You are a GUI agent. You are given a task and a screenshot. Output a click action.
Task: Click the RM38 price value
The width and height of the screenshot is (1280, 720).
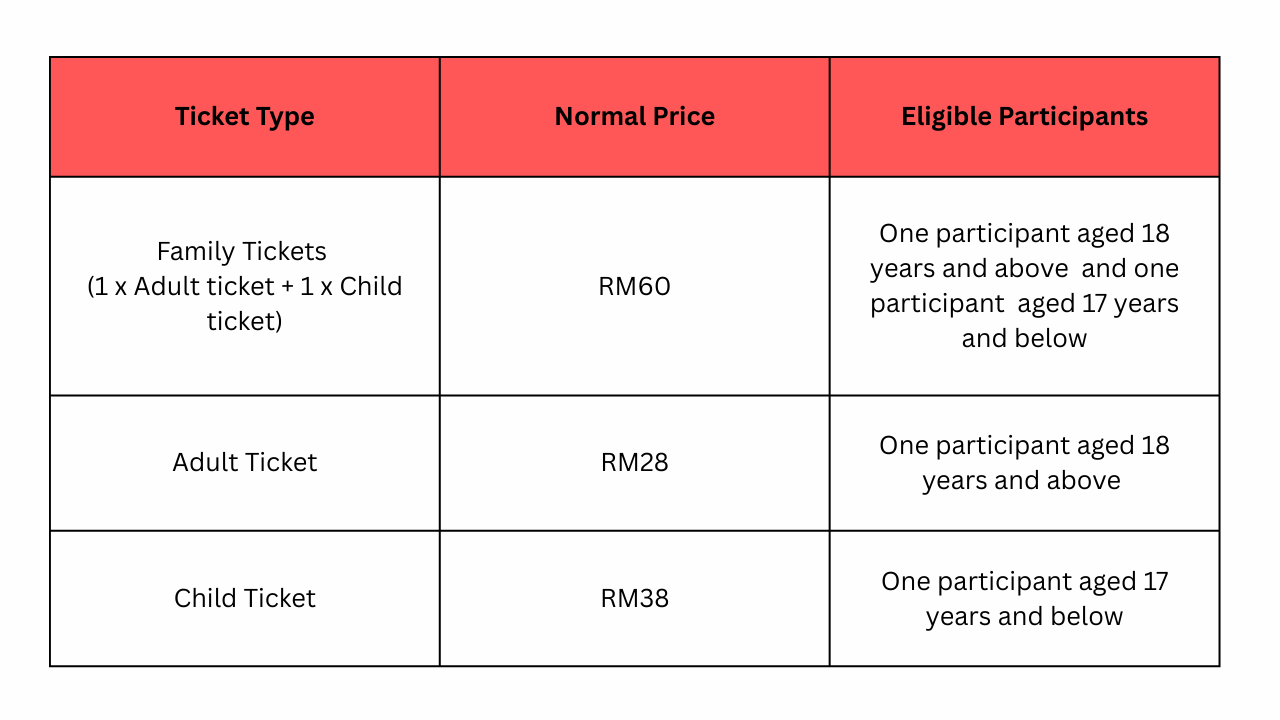pyautogui.click(x=635, y=598)
